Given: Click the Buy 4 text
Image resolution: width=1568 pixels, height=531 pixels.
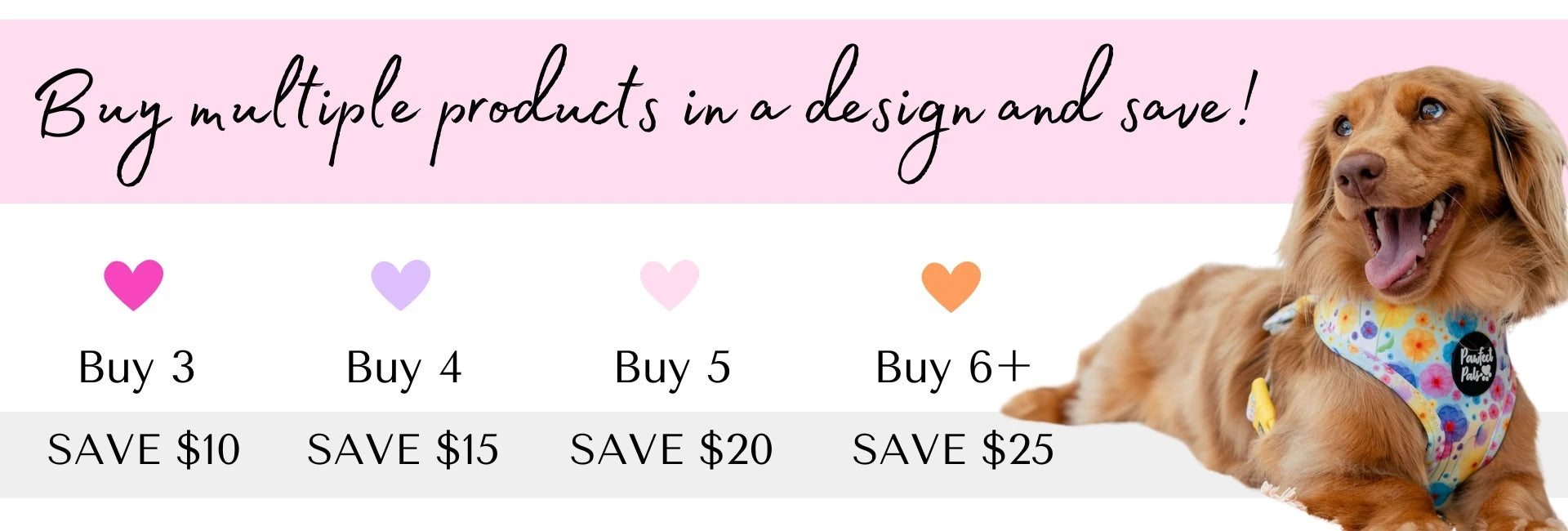Looking at the screenshot, I should 404,368.
